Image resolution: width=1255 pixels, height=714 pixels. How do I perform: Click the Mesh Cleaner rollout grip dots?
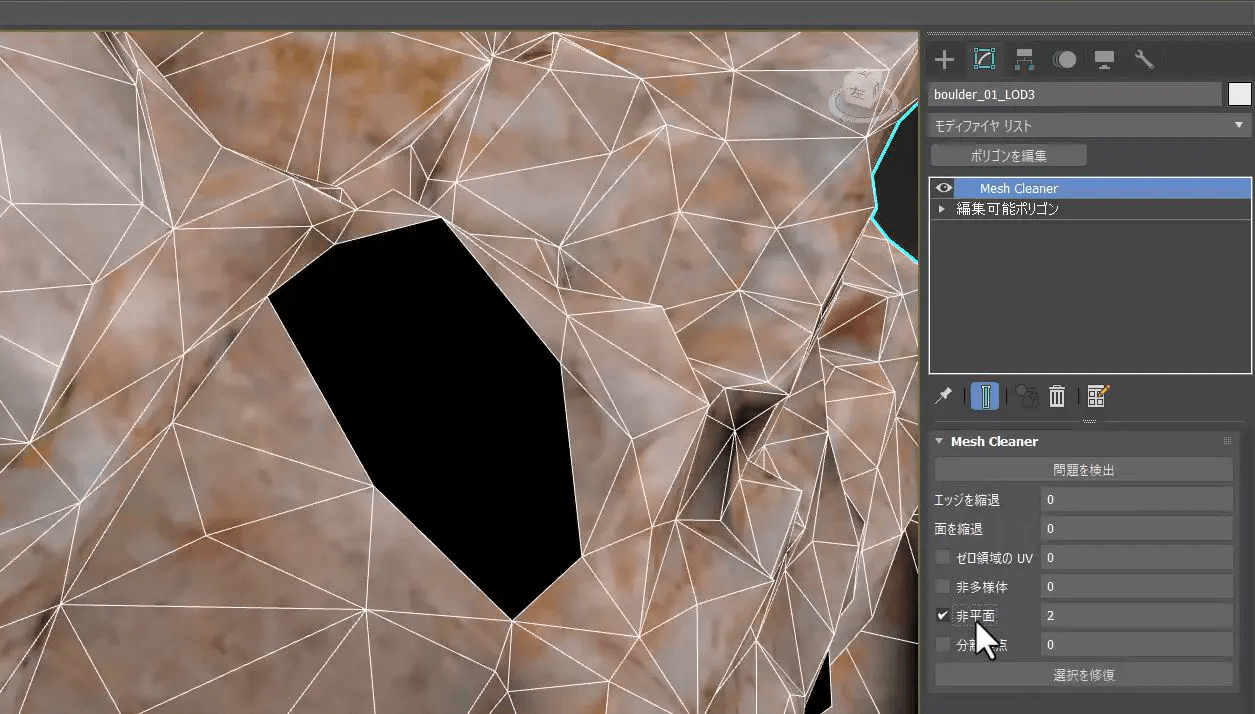(1227, 441)
